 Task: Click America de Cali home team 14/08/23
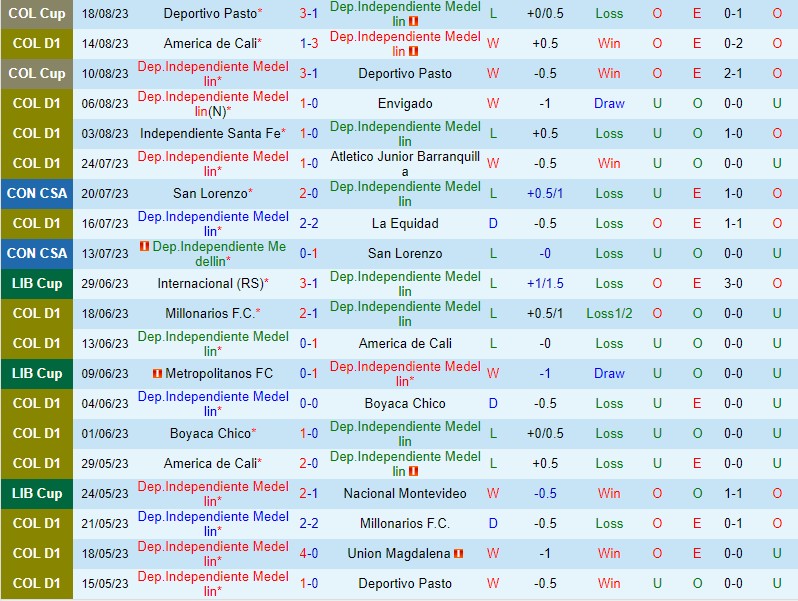point(210,44)
